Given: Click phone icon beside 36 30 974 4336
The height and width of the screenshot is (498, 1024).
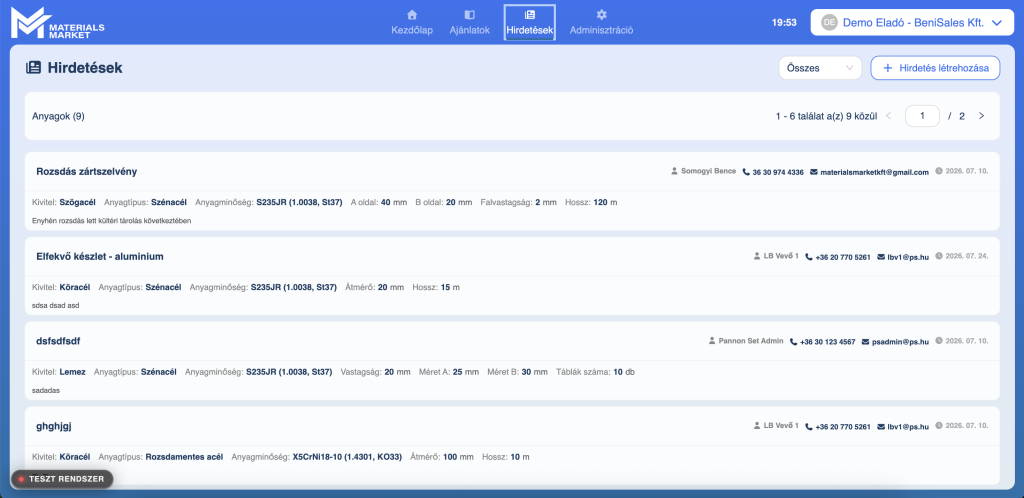Looking at the screenshot, I should click(x=746, y=172).
